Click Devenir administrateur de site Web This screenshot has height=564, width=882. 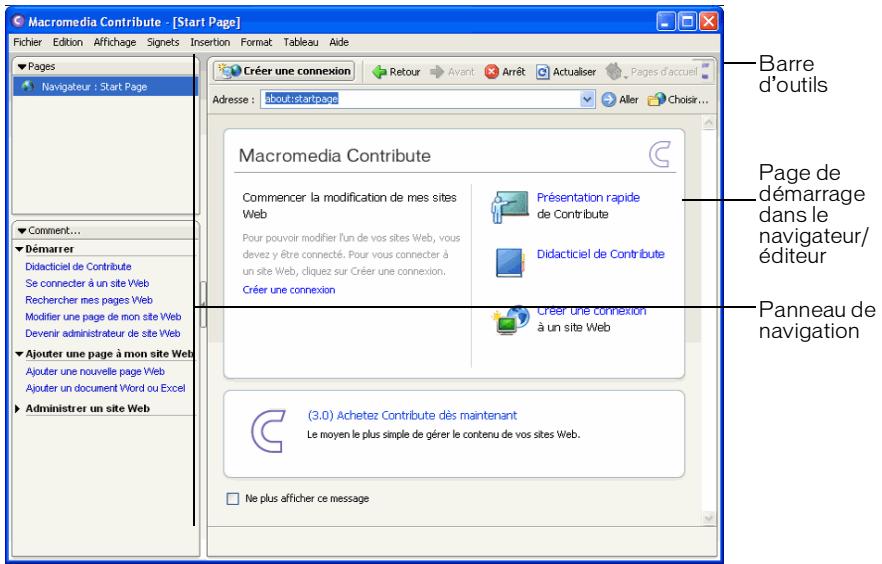click(x=102, y=333)
